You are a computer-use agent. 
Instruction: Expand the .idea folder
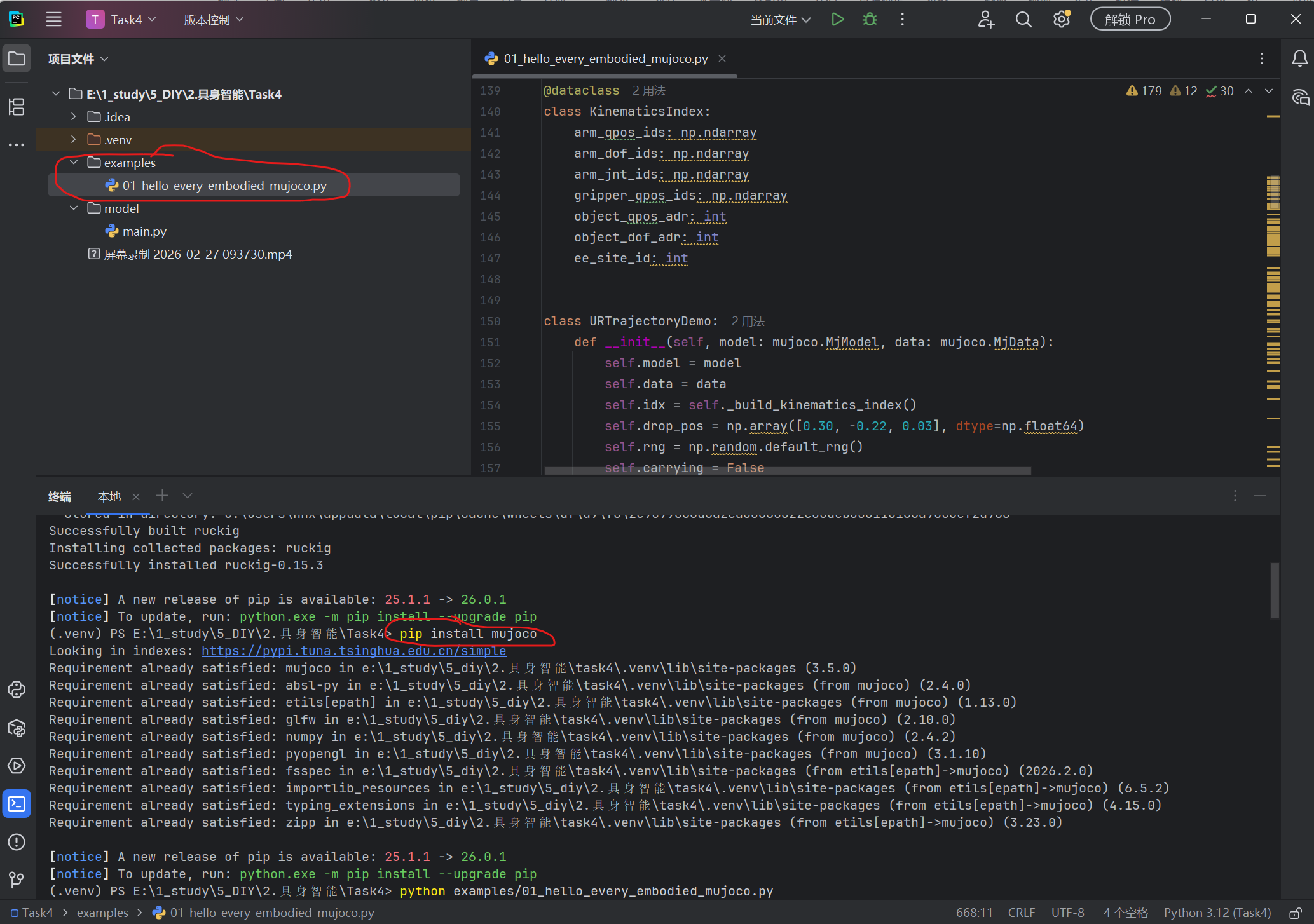click(x=74, y=117)
